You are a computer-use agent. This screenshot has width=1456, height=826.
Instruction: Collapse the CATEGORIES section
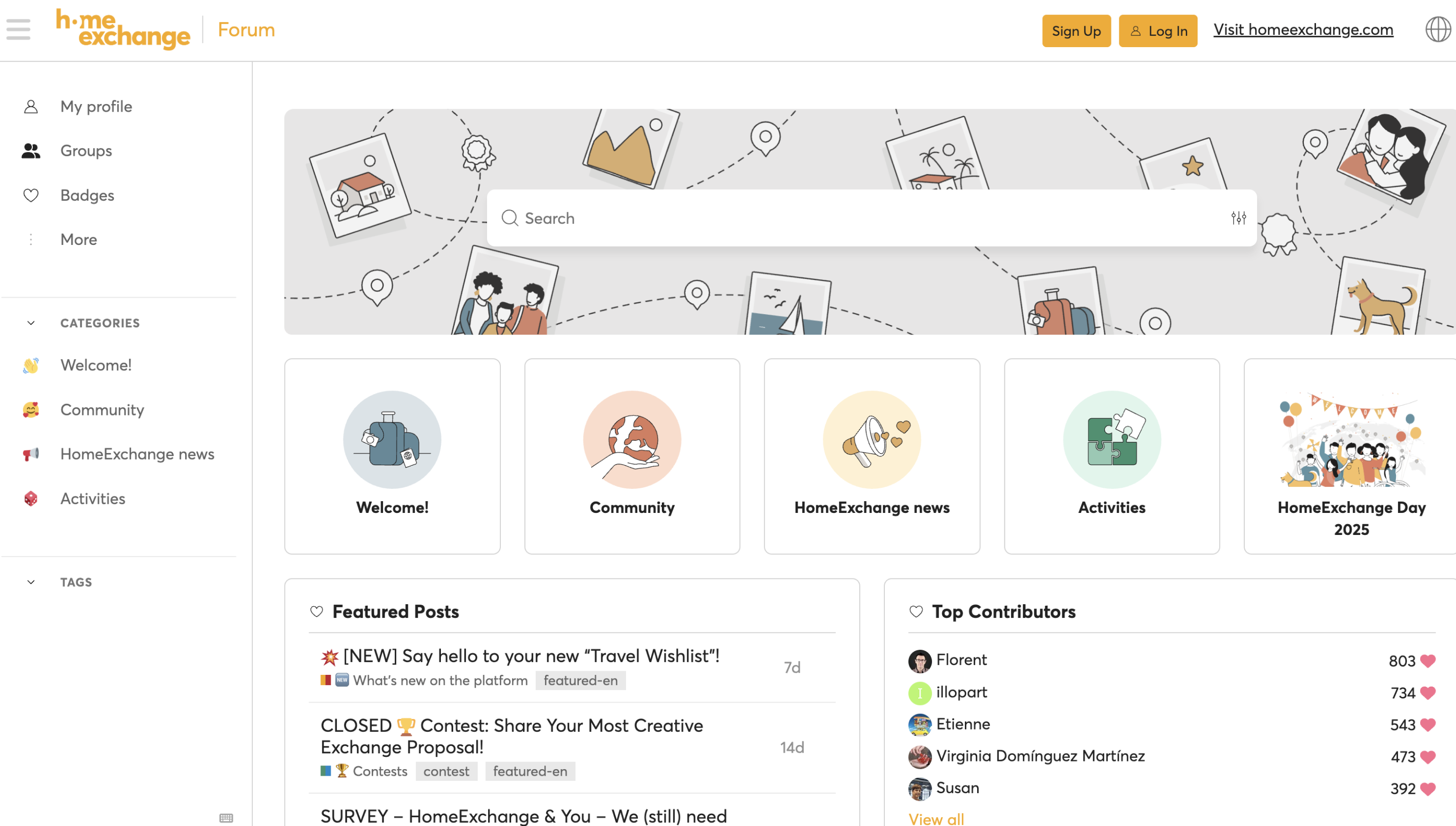coord(31,323)
